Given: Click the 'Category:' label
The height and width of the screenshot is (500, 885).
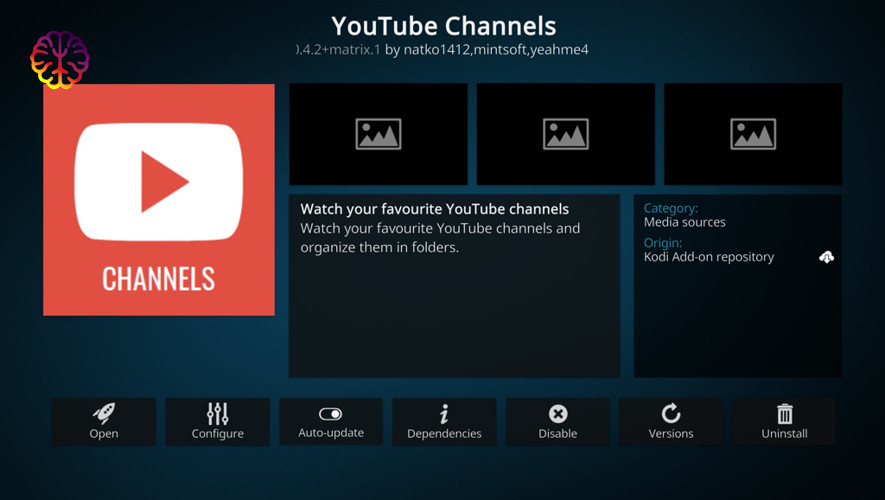Looking at the screenshot, I should (x=671, y=208).
